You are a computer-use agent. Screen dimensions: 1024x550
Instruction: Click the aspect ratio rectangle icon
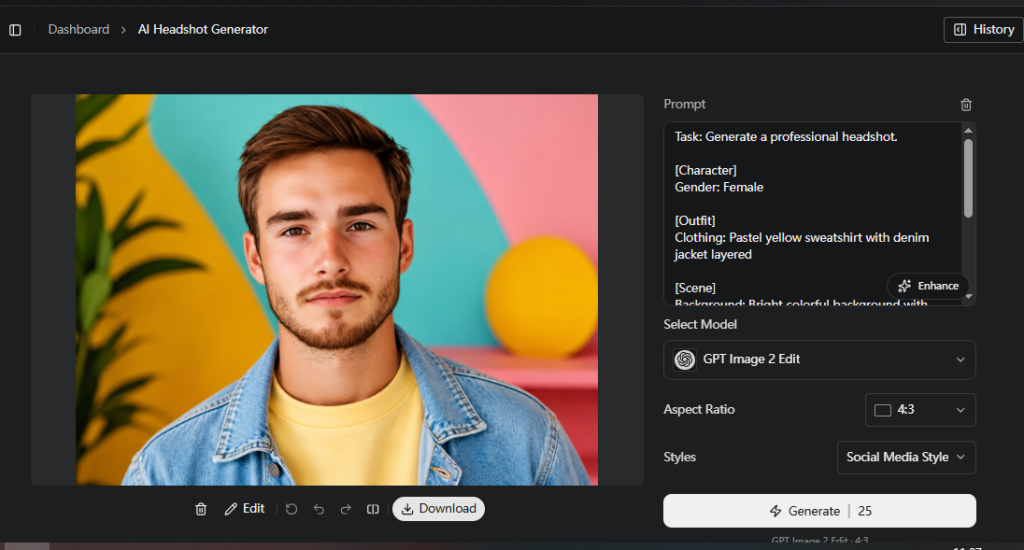[883, 410]
